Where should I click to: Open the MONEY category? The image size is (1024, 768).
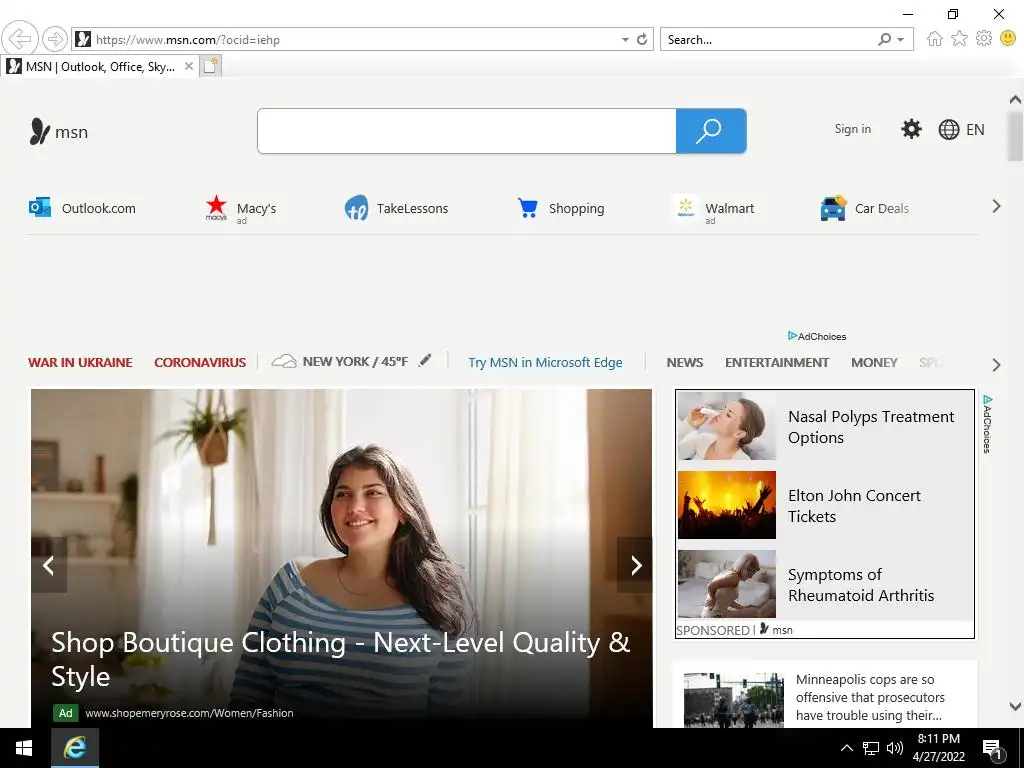point(874,362)
